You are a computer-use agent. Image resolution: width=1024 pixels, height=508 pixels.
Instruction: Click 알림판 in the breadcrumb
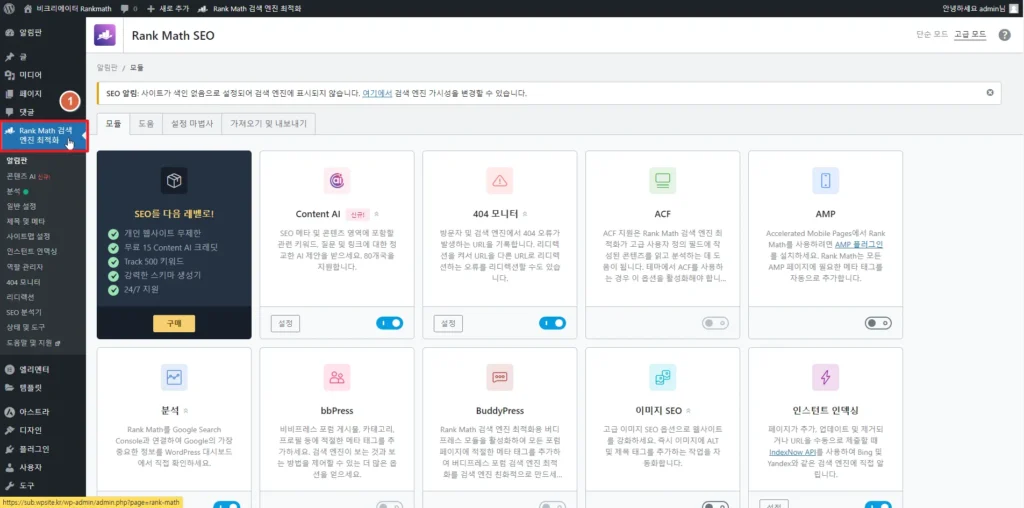click(107, 67)
